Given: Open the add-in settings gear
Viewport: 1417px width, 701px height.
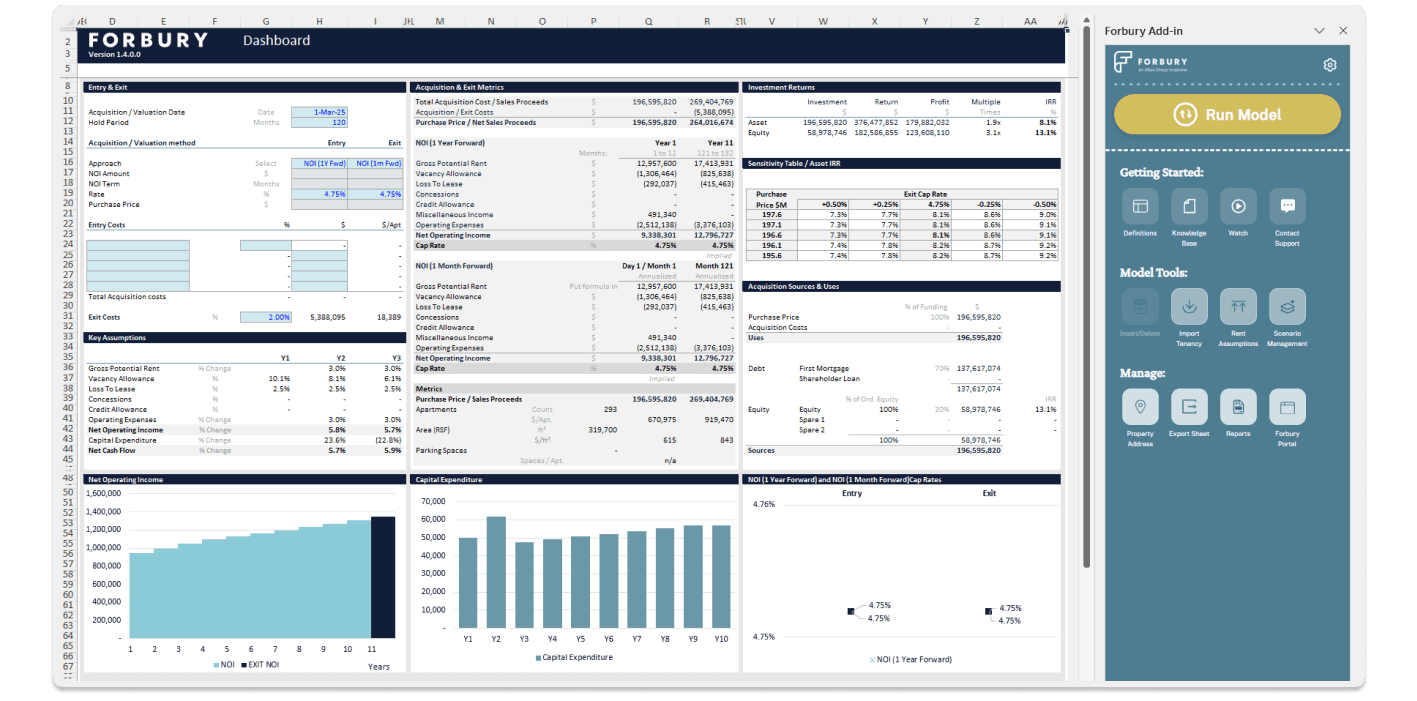Looking at the screenshot, I should 1329,64.
